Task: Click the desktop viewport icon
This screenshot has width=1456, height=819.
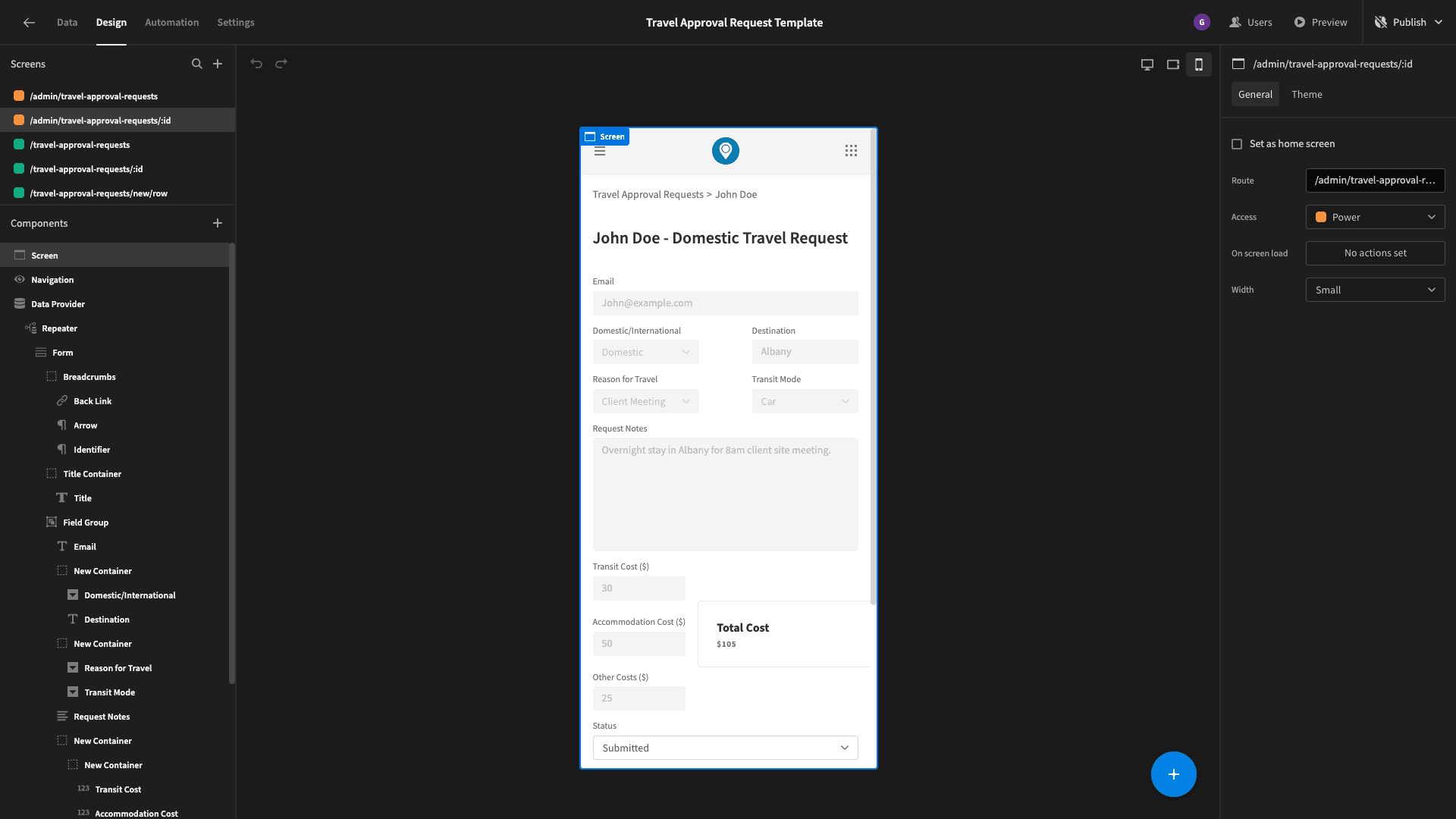Action: (x=1148, y=64)
